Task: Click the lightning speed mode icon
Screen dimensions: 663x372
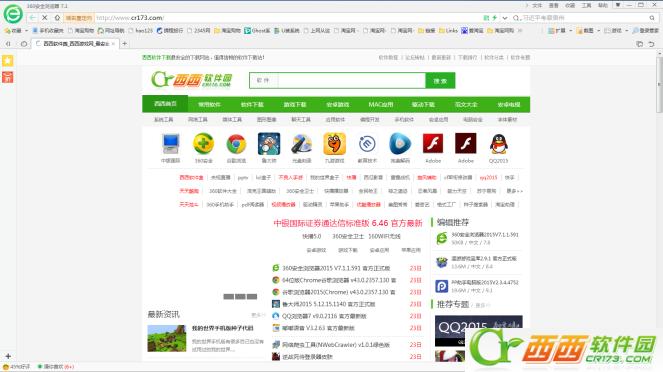Action: (x=494, y=18)
